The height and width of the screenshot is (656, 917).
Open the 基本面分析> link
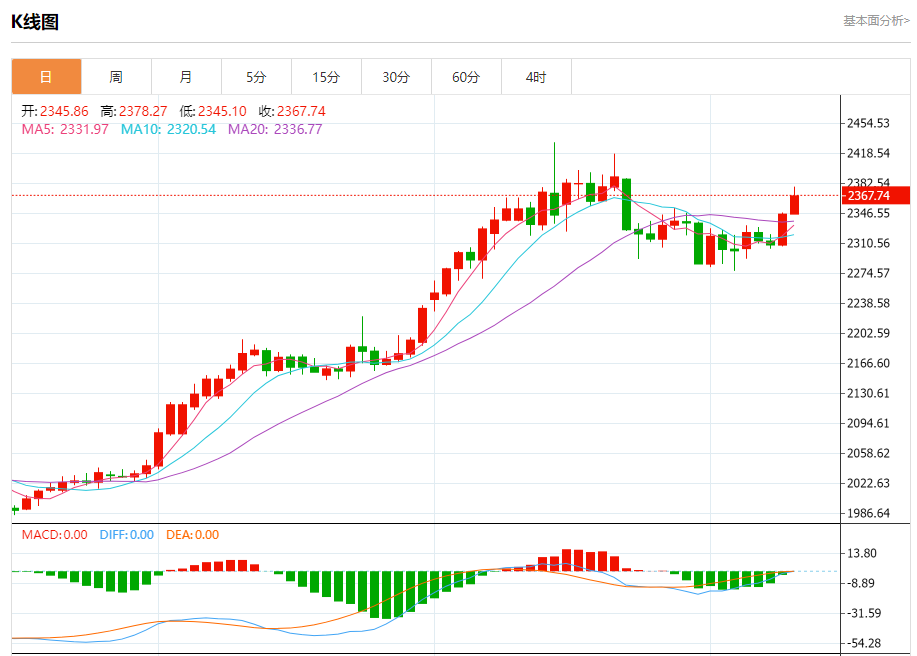876,21
